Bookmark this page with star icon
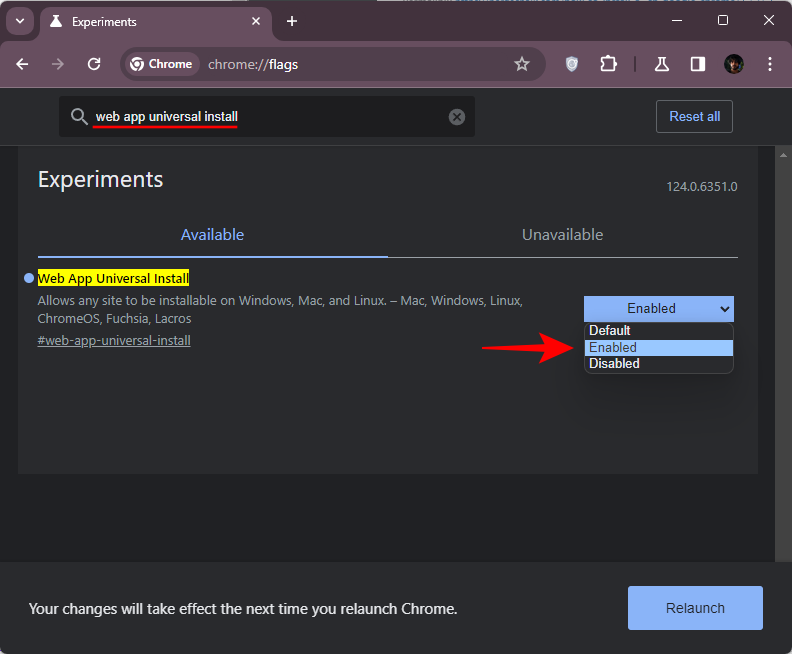Viewport: 792px width, 654px height. pos(521,64)
